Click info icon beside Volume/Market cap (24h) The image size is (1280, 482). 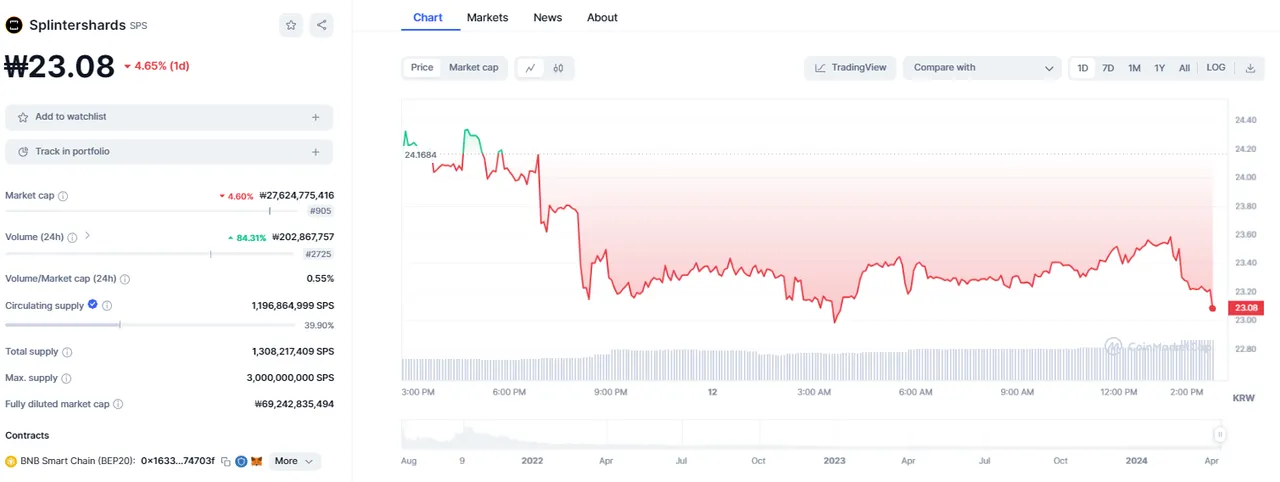pyautogui.click(x=125, y=279)
